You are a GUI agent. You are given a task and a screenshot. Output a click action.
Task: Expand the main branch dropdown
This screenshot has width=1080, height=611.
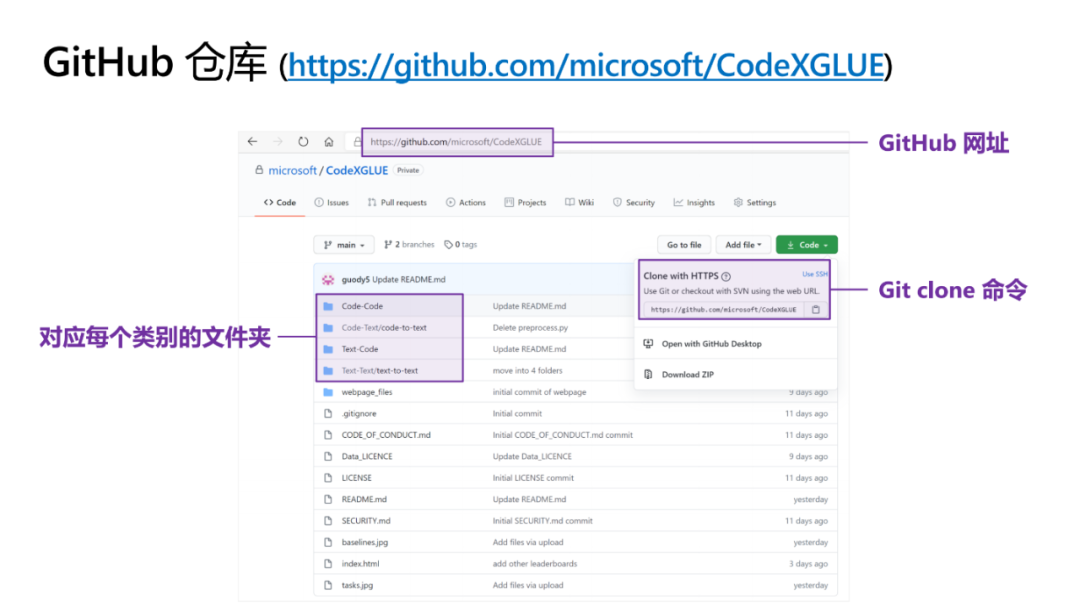344,245
